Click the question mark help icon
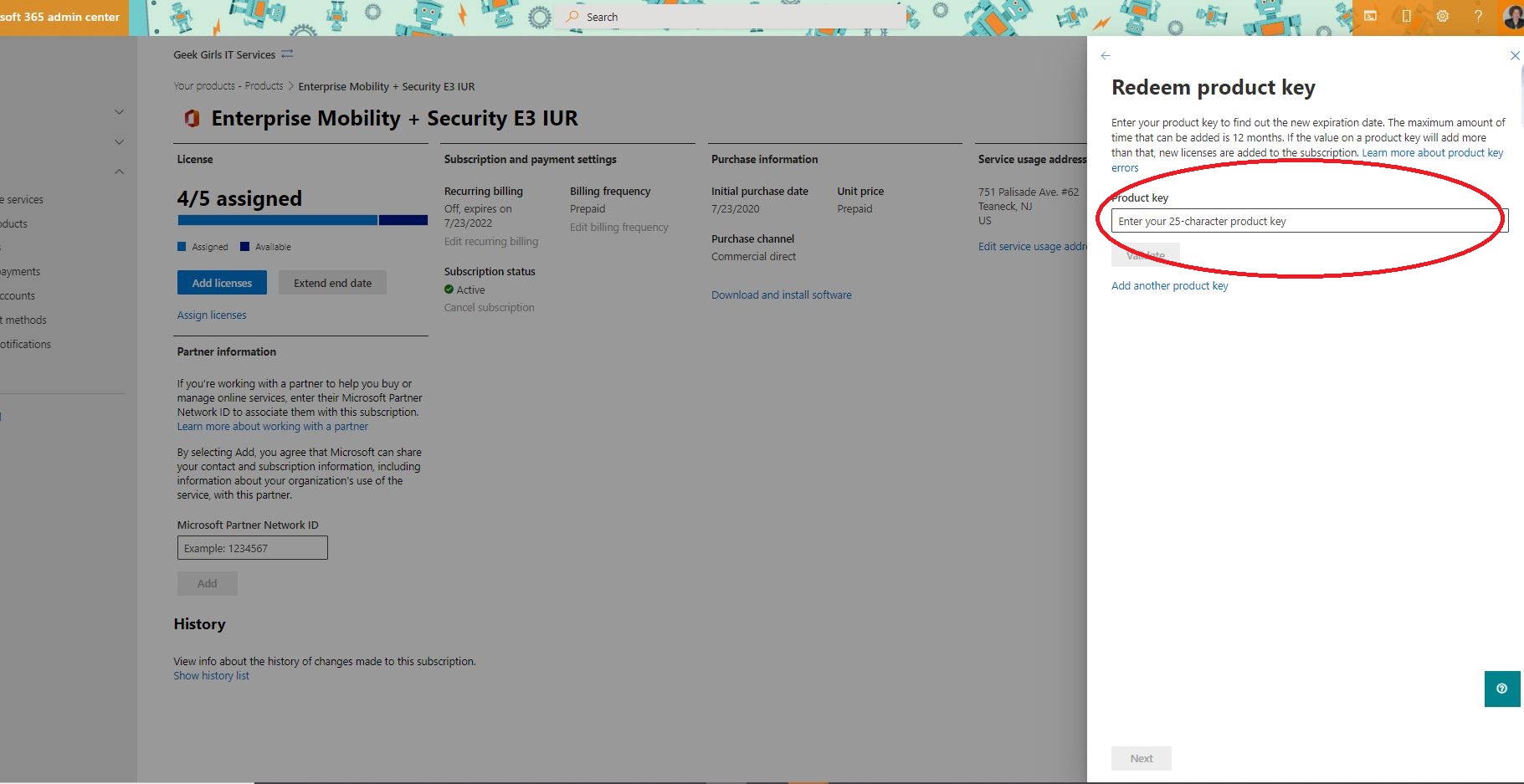Screen dimensions: 1524x784 tap(1478, 17)
